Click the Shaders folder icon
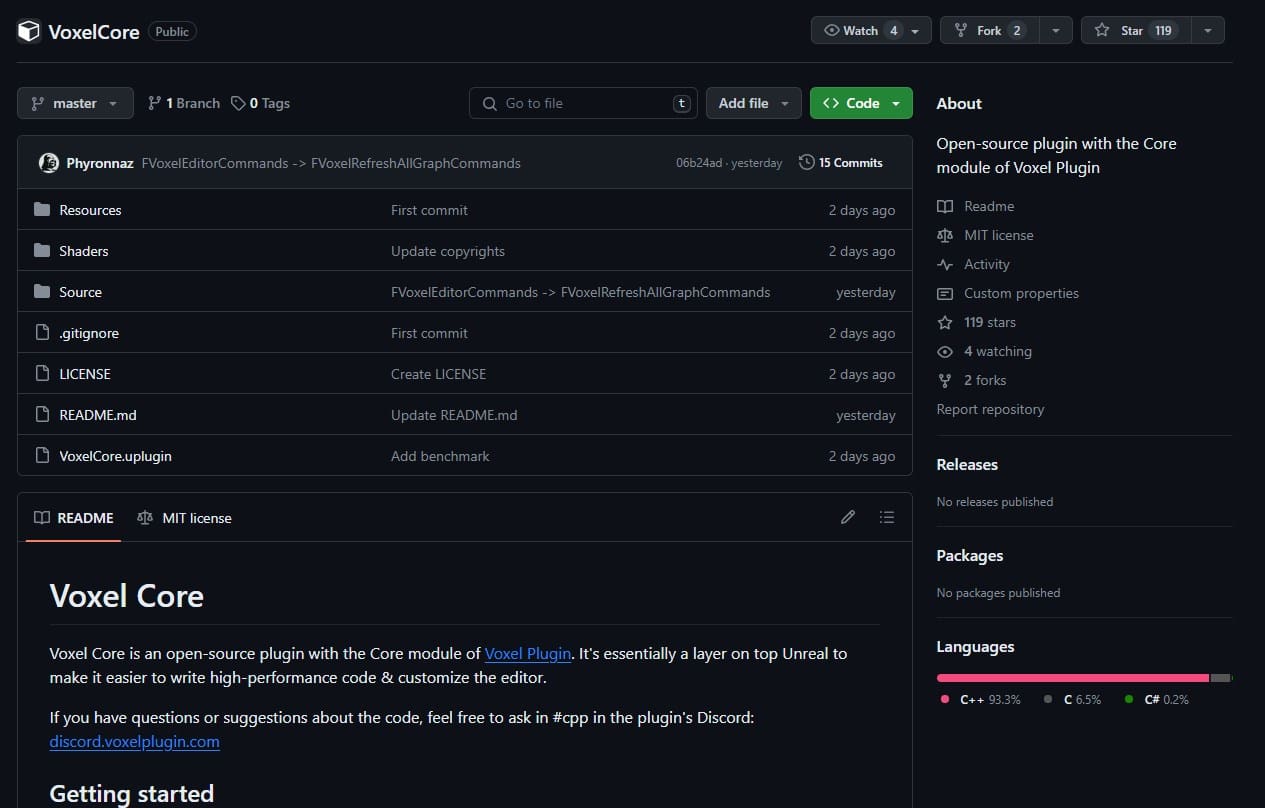 point(42,251)
